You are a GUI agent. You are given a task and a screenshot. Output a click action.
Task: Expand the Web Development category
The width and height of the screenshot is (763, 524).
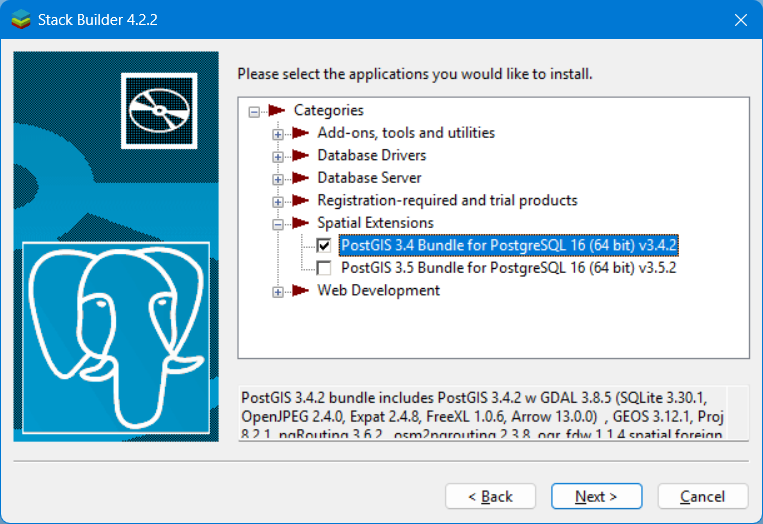click(x=278, y=292)
